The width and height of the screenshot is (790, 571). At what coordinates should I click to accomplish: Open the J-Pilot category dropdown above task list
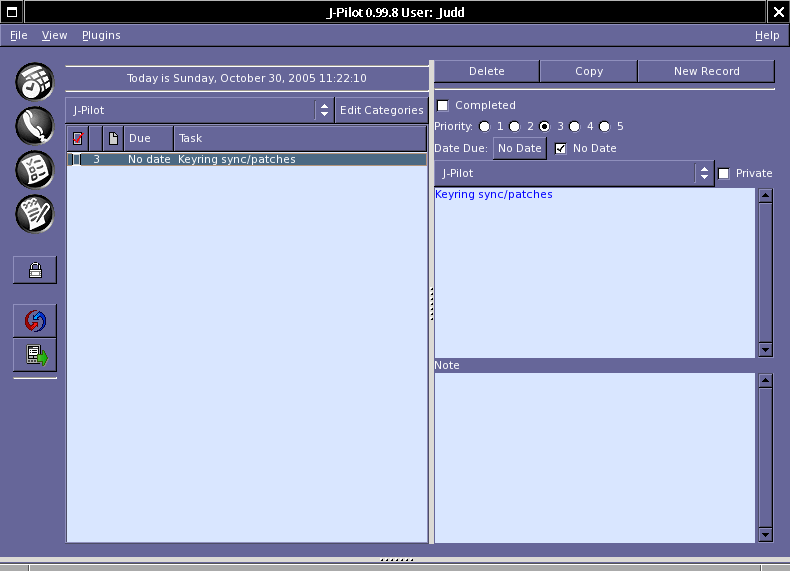[x=199, y=110]
